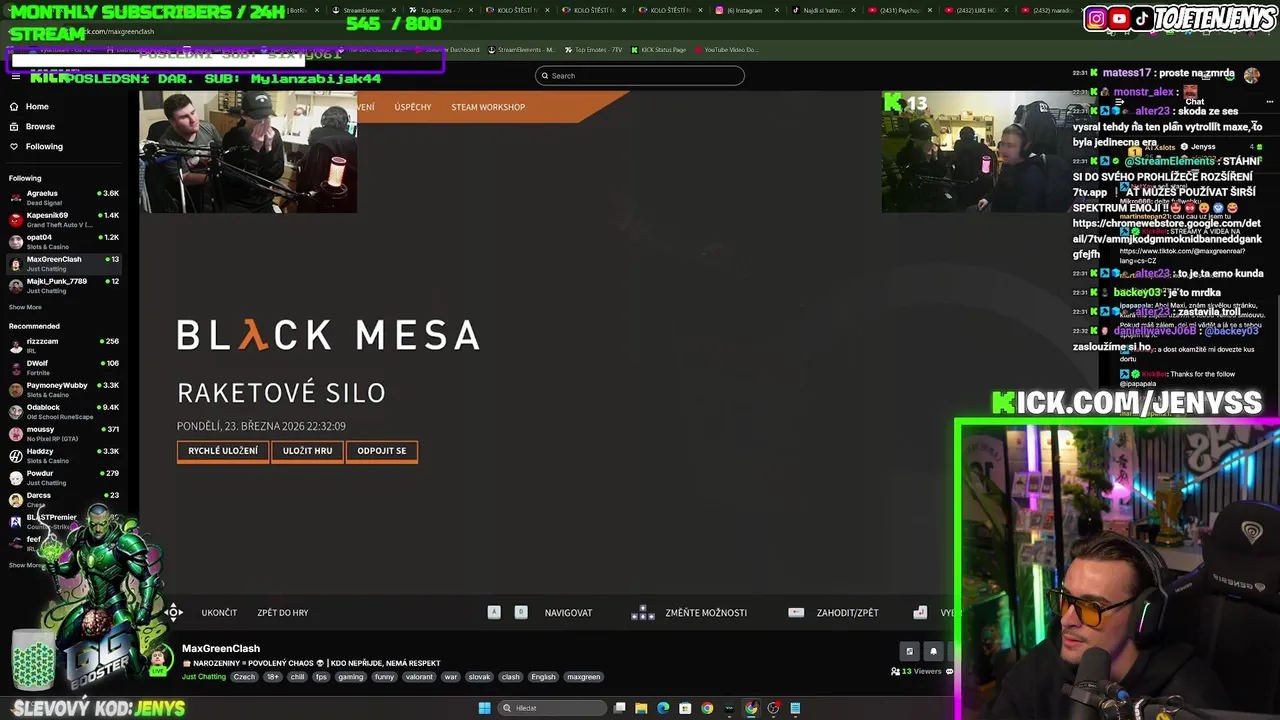Image resolution: width=1280 pixels, height=720 pixels.
Task: Click the maxgreen tag
Action: click(x=583, y=677)
